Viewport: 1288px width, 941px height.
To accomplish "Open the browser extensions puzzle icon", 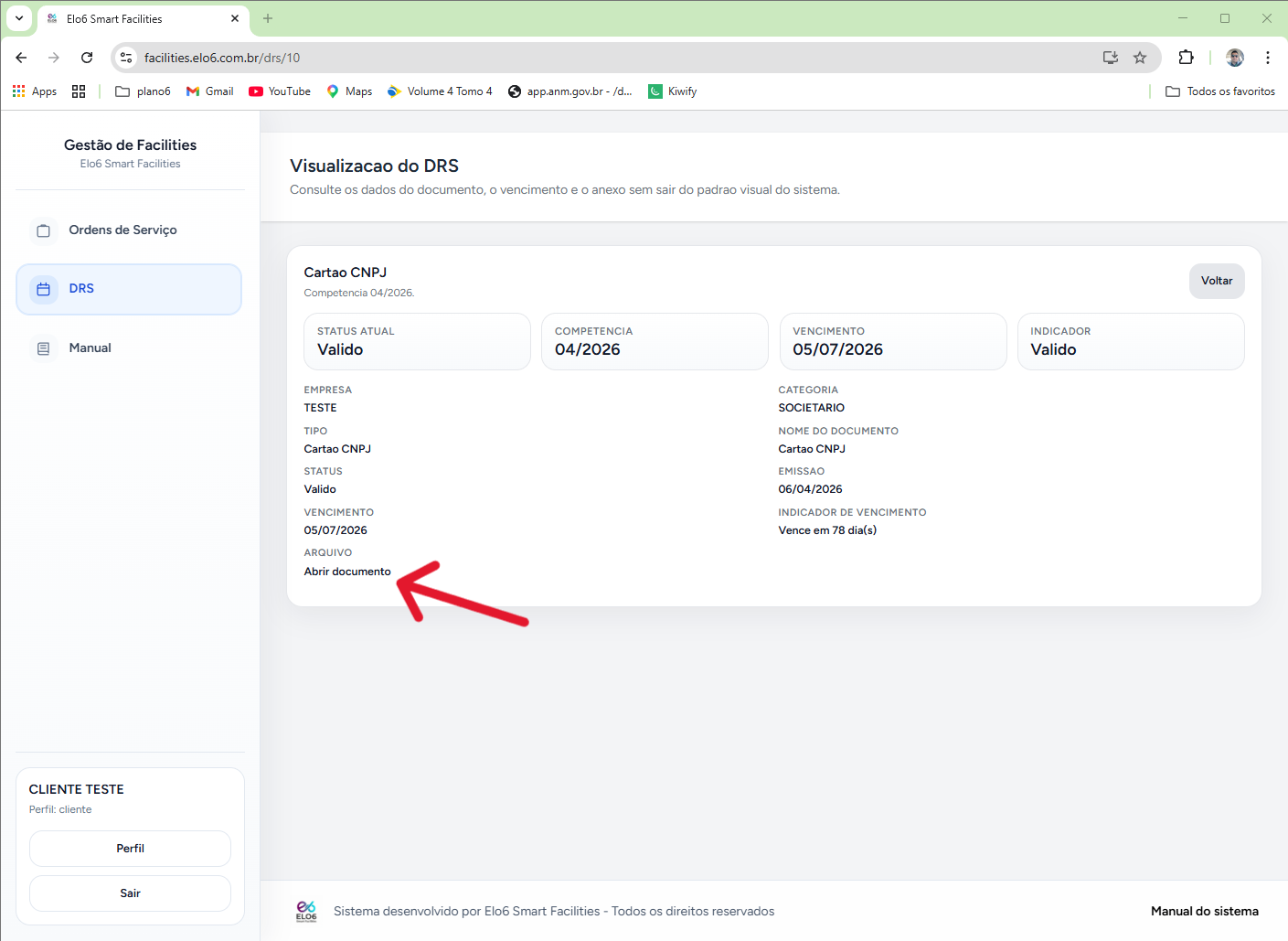I will tap(1186, 58).
